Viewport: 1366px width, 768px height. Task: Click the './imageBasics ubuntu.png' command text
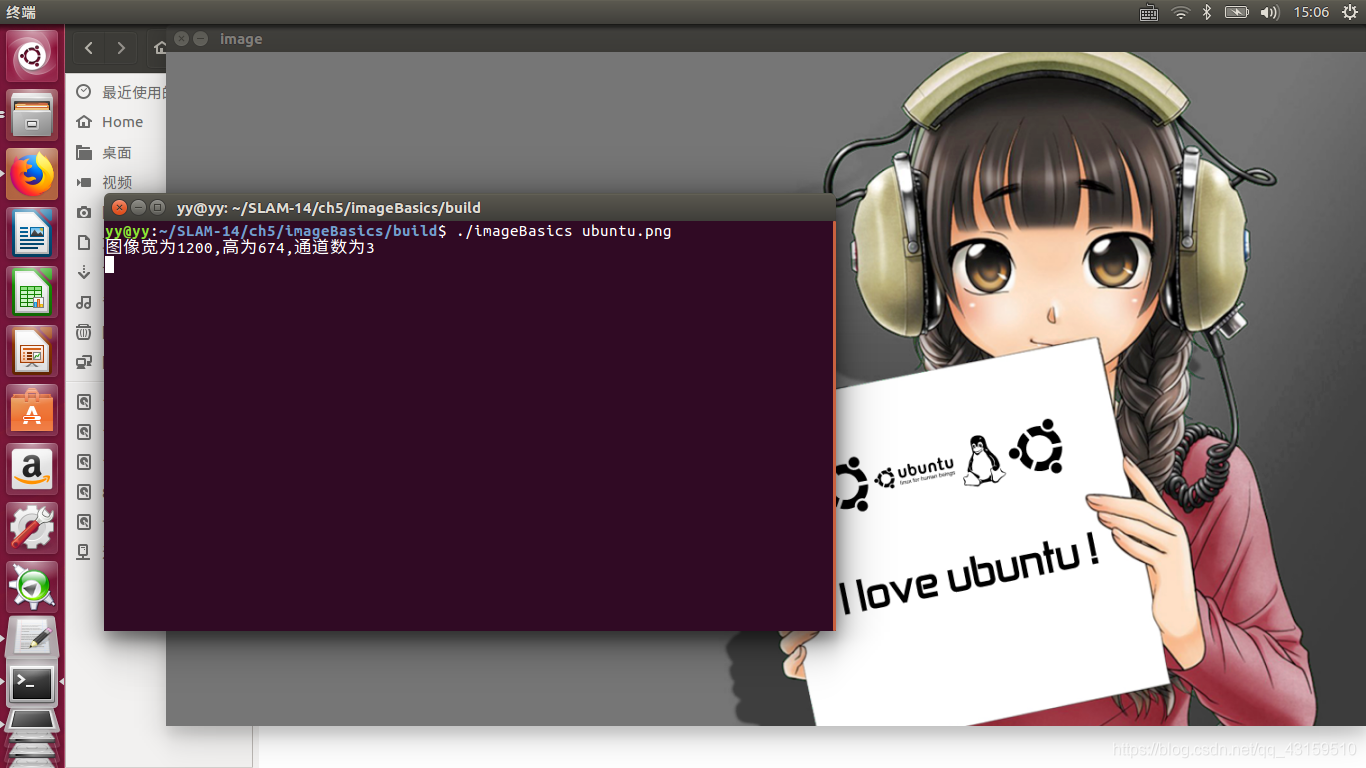563,231
